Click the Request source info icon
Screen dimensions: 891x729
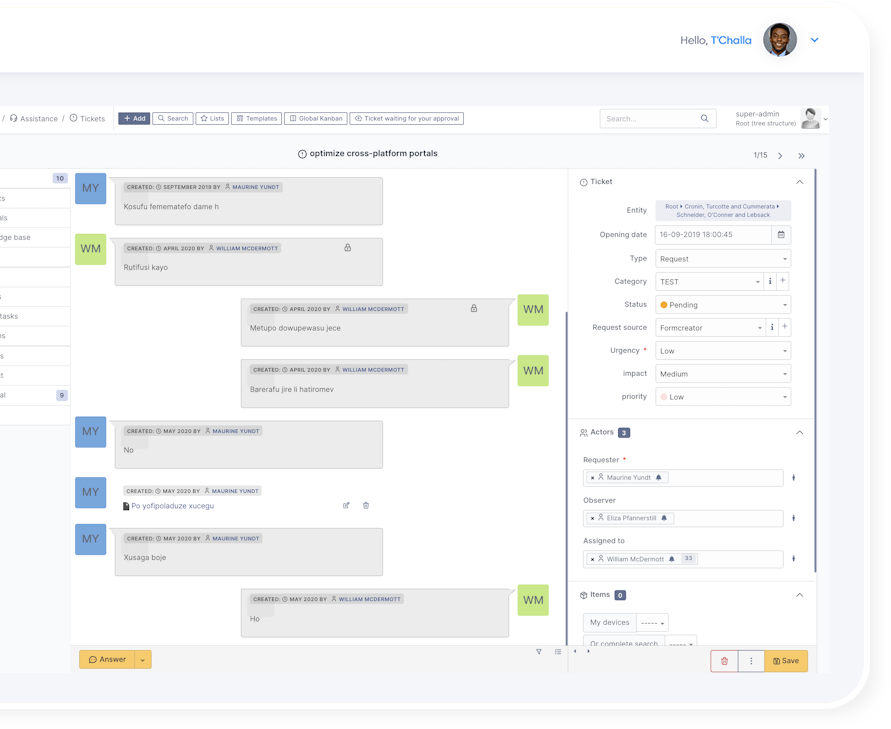(x=772, y=327)
